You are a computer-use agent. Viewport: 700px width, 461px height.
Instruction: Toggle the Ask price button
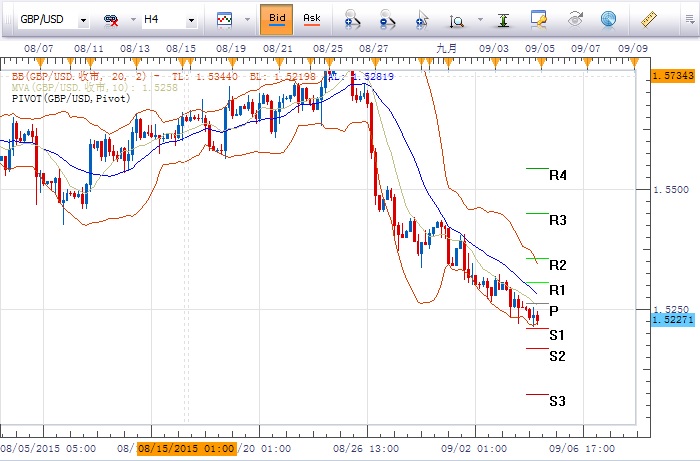pyautogui.click(x=312, y=19)
